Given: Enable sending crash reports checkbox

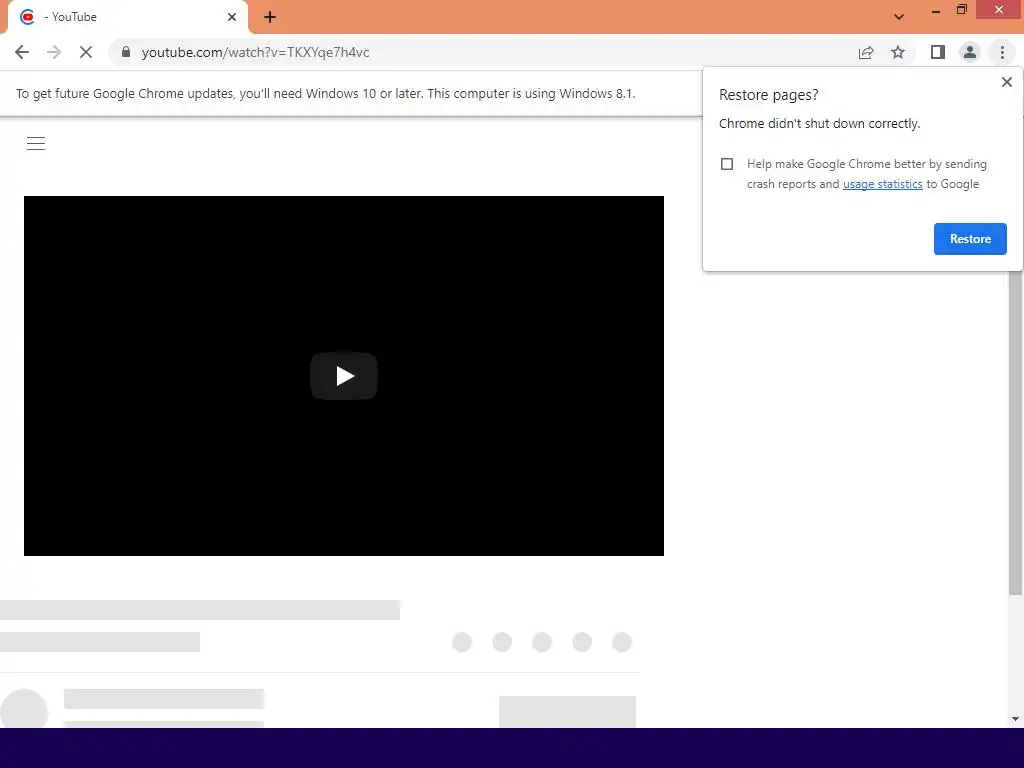Looking at the screenshot, I should point(727,164).
